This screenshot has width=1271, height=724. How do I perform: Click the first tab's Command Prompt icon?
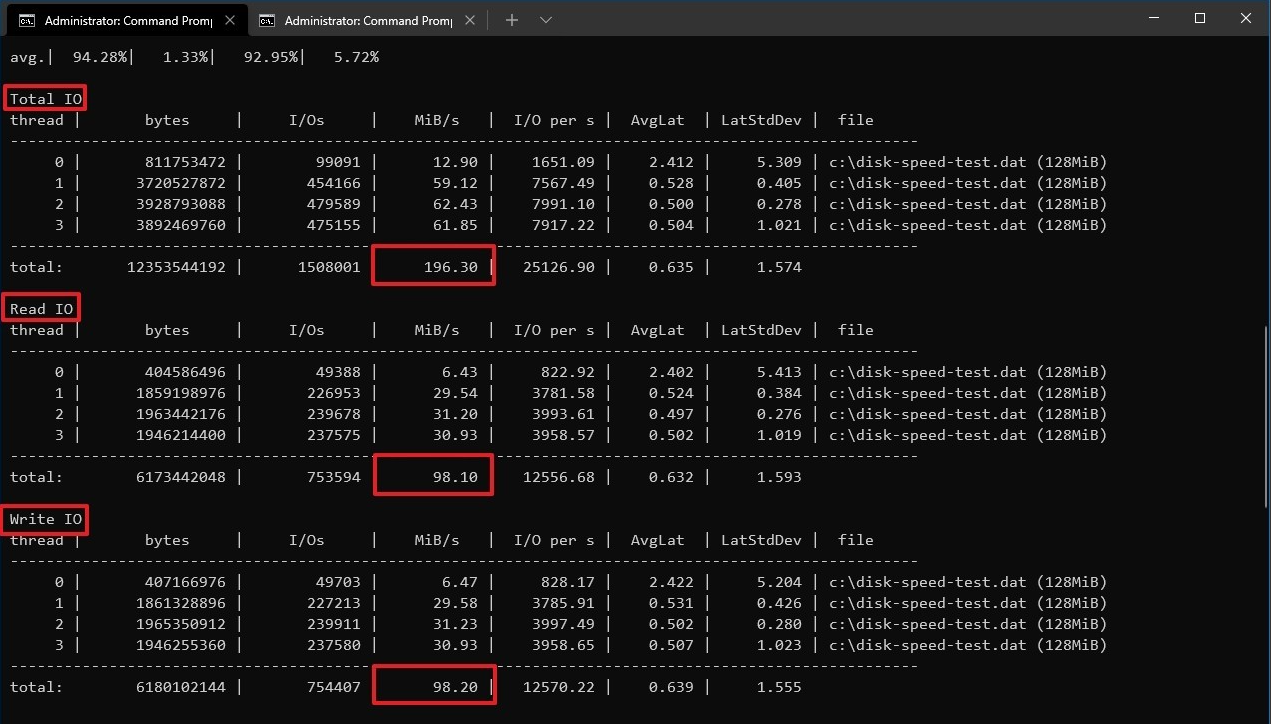27,20
